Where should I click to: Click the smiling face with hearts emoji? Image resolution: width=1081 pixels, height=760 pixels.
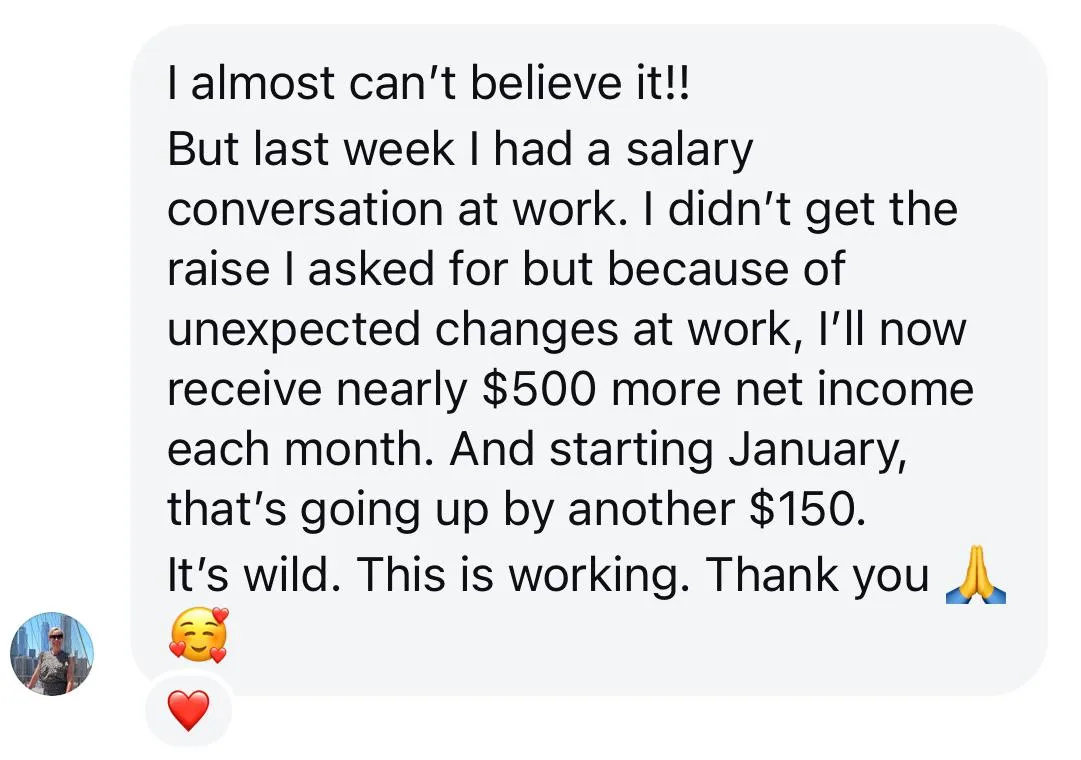[x=199, y=635]
